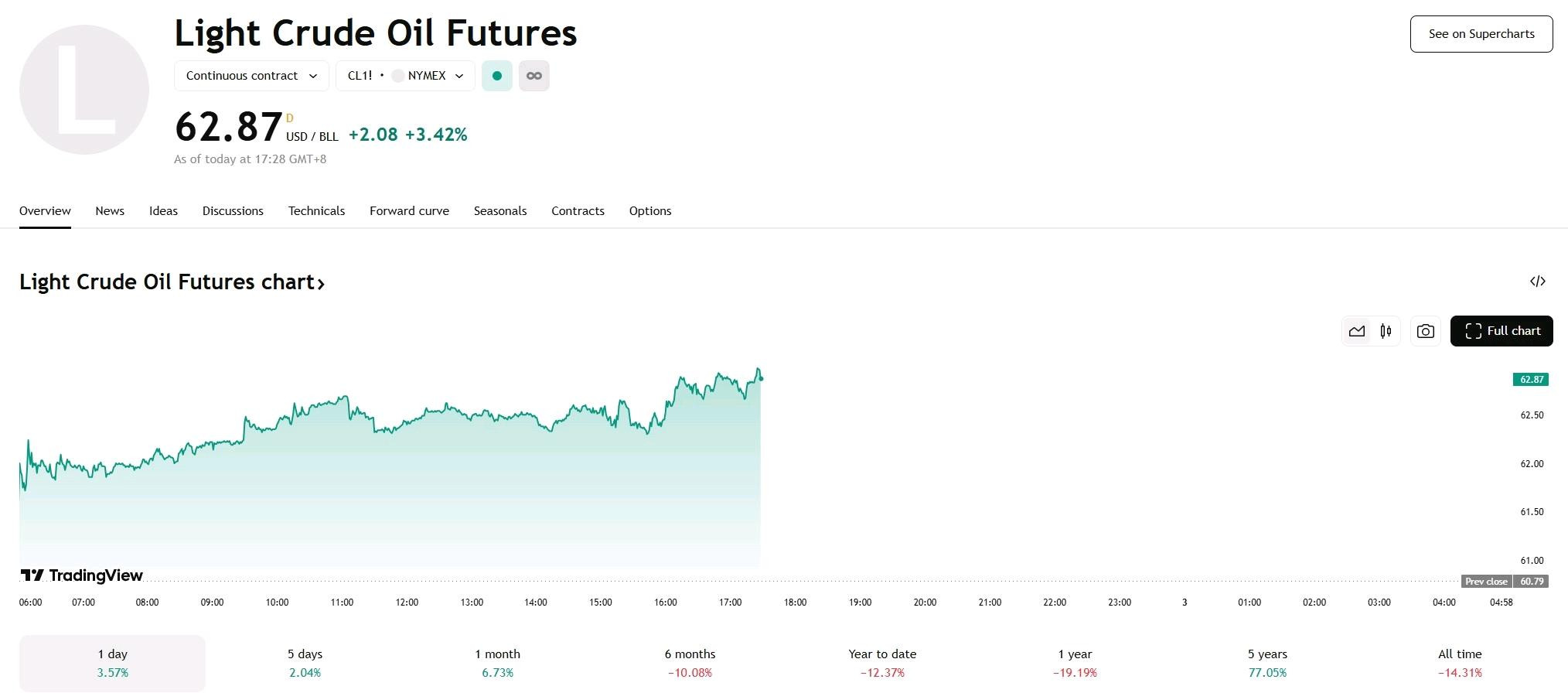Click the TradingView logo on chart
Image resolution: width=1568 pixels, height=693 pixels.
coord(82,575)
